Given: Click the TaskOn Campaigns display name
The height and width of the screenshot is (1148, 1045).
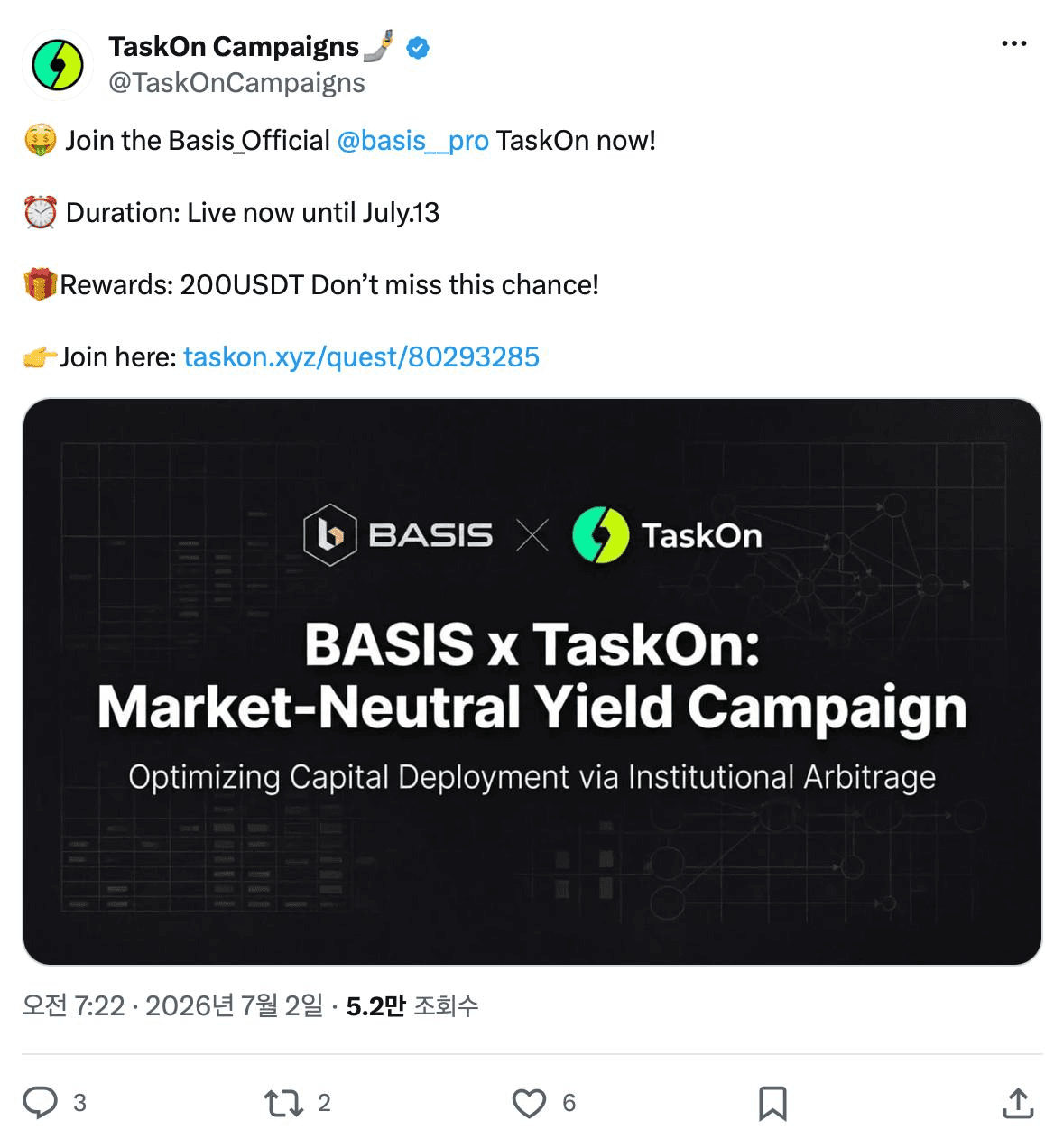Looking at the screenshot, I should pos(234,46).
